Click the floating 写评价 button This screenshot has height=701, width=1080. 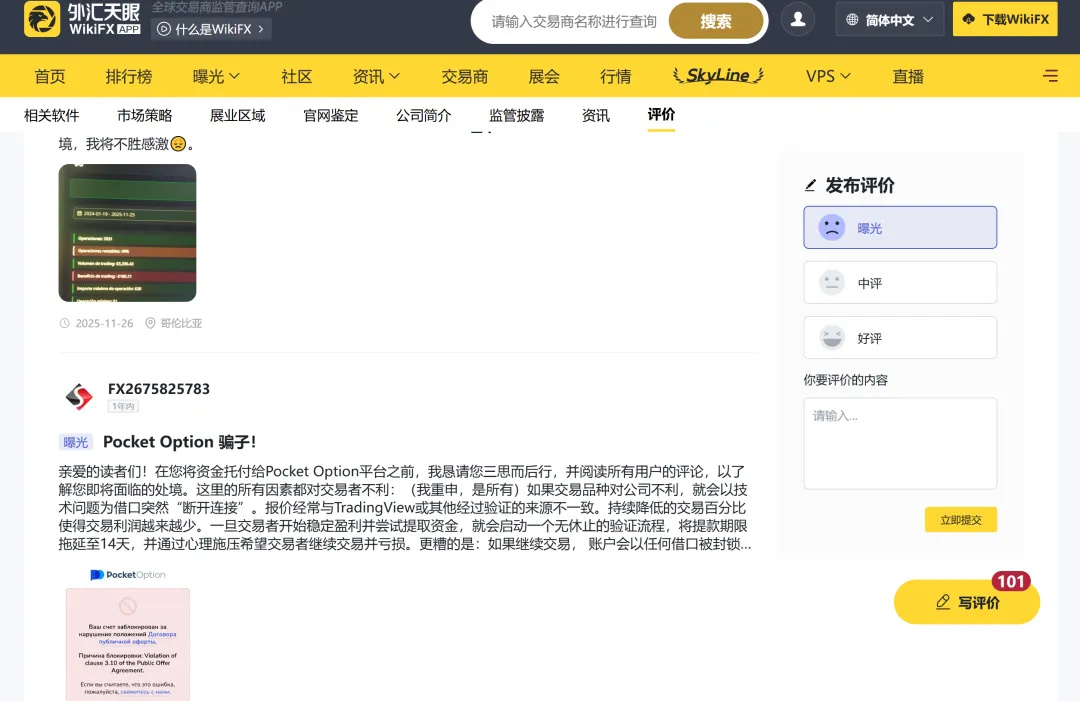click(x=967, y=602)
